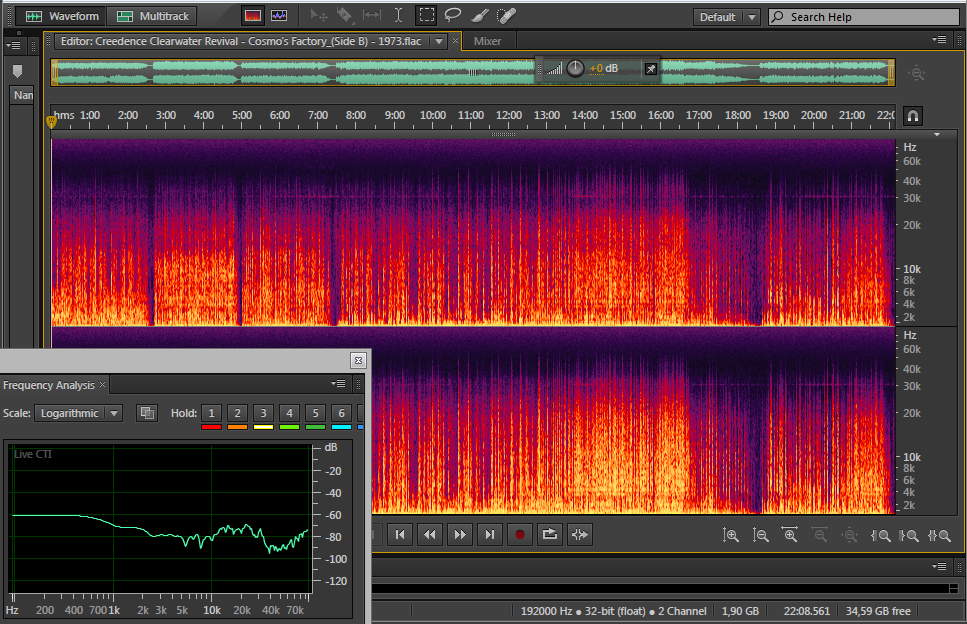
Task: Click the yellow hold color swatch
Action: click(x=263, y=427)
